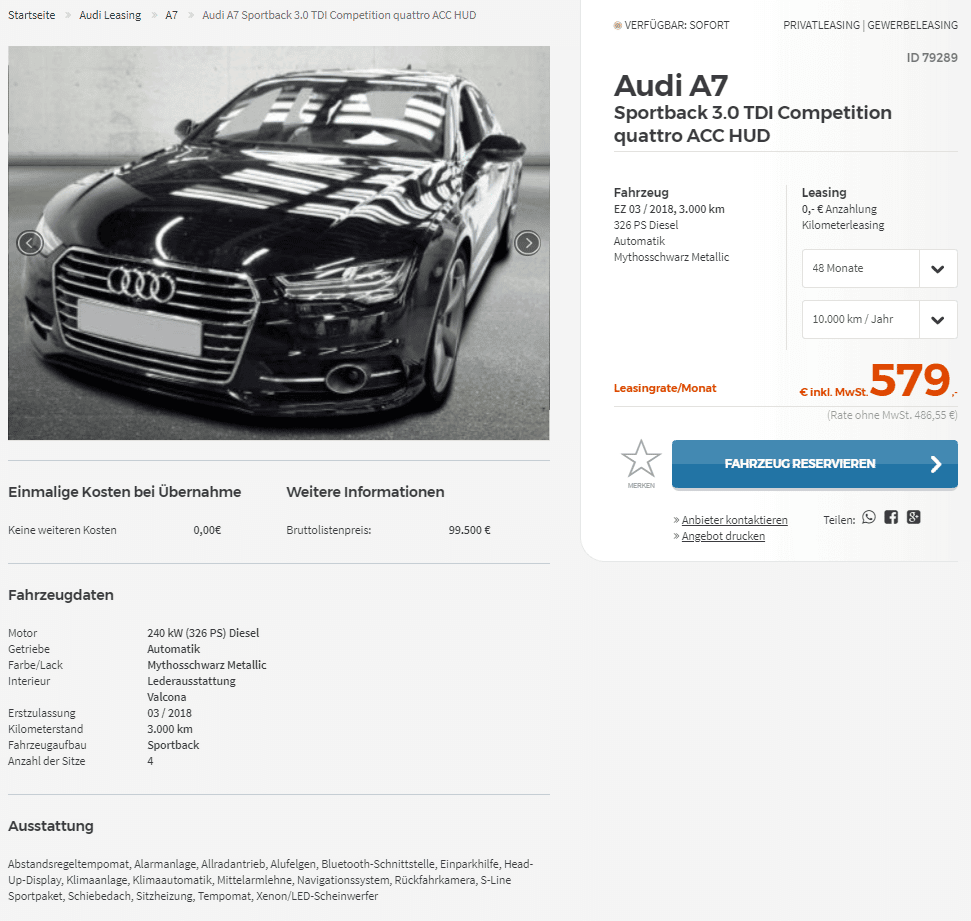Click the 240 kW (326 PS) Diesel value
The height and width of the screenshot is (921, 971).
pyautogui.click(x=203, y=633)
